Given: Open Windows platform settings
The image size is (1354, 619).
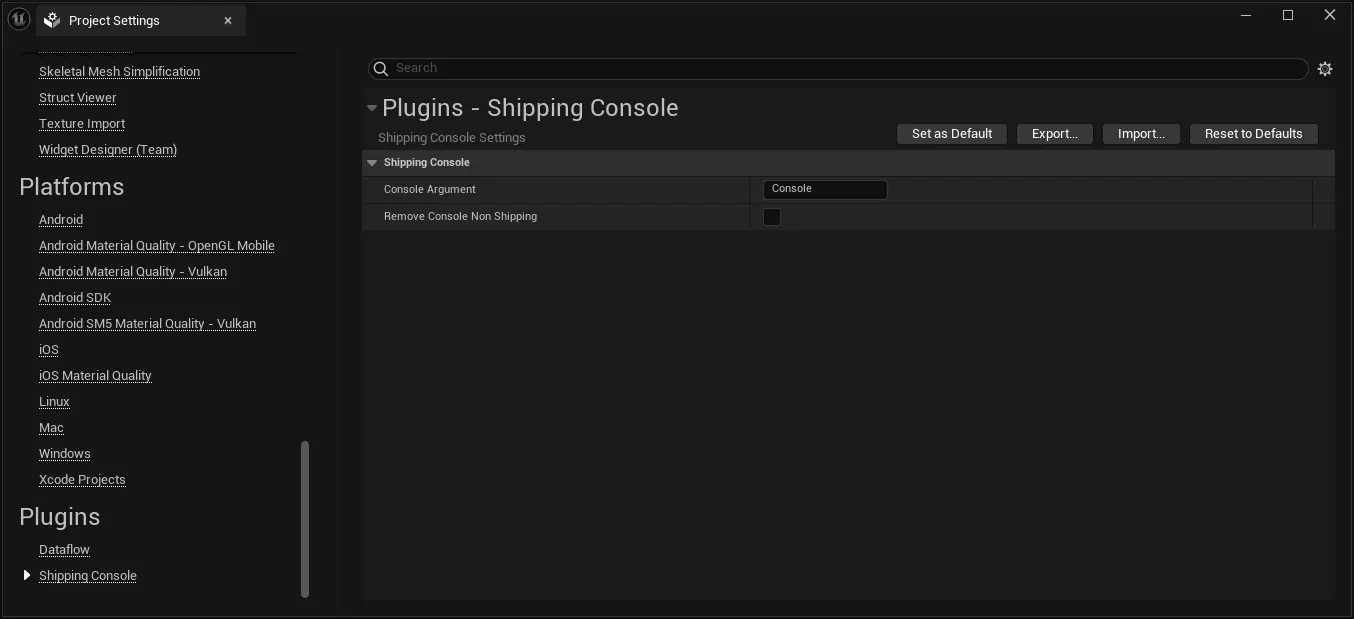Looking at the screenshot, I should coord(64,454).
